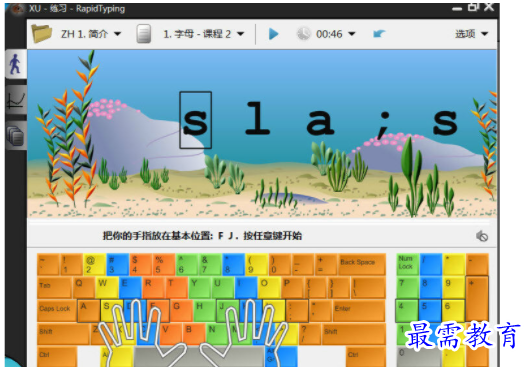
Task: Toggle the sound mute speaker icon
Action: tap(482, 236)
